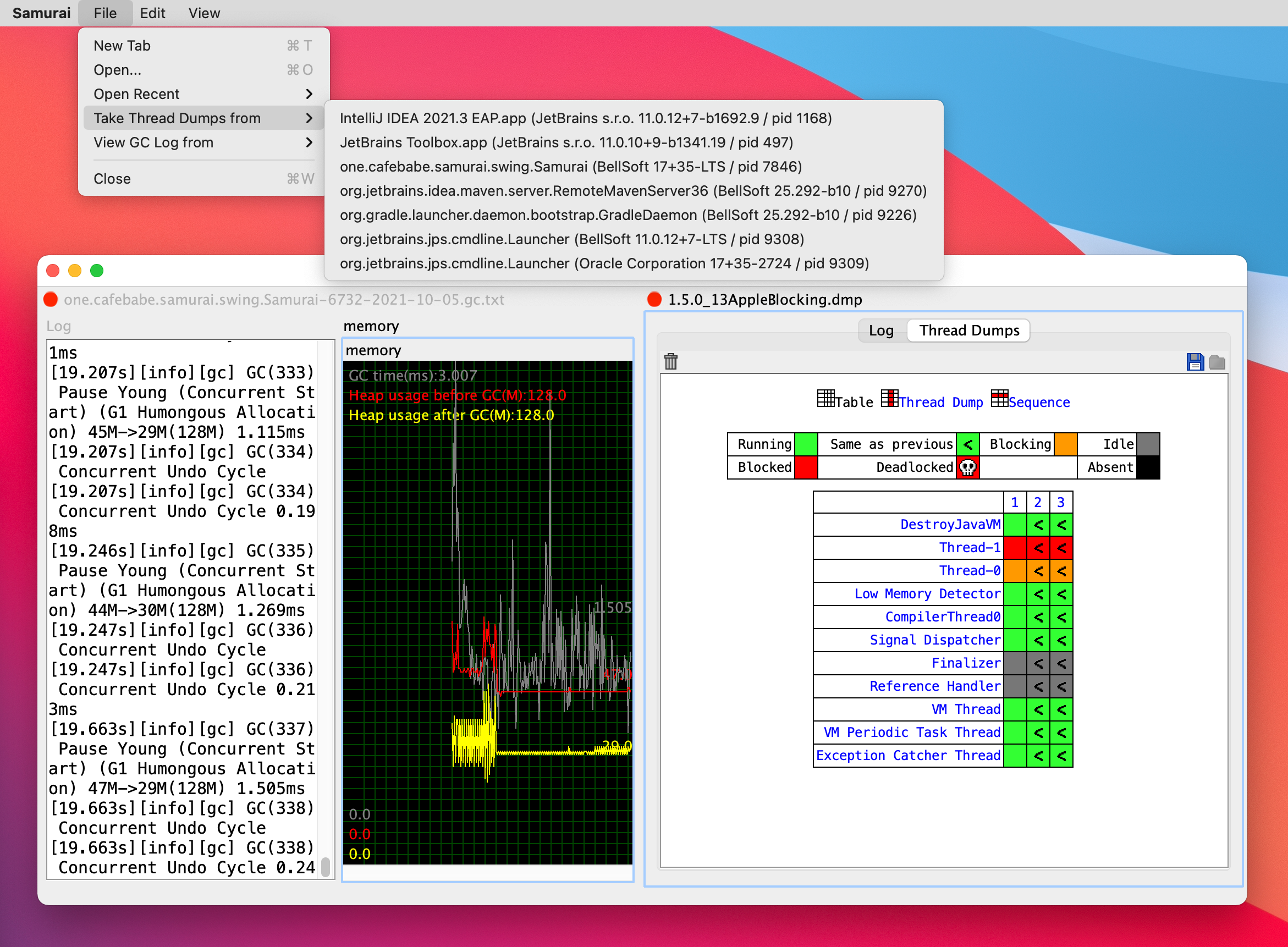Click Thread-1 arrow cell in dump 2

pyautogui.click(x=1038, y=548)
